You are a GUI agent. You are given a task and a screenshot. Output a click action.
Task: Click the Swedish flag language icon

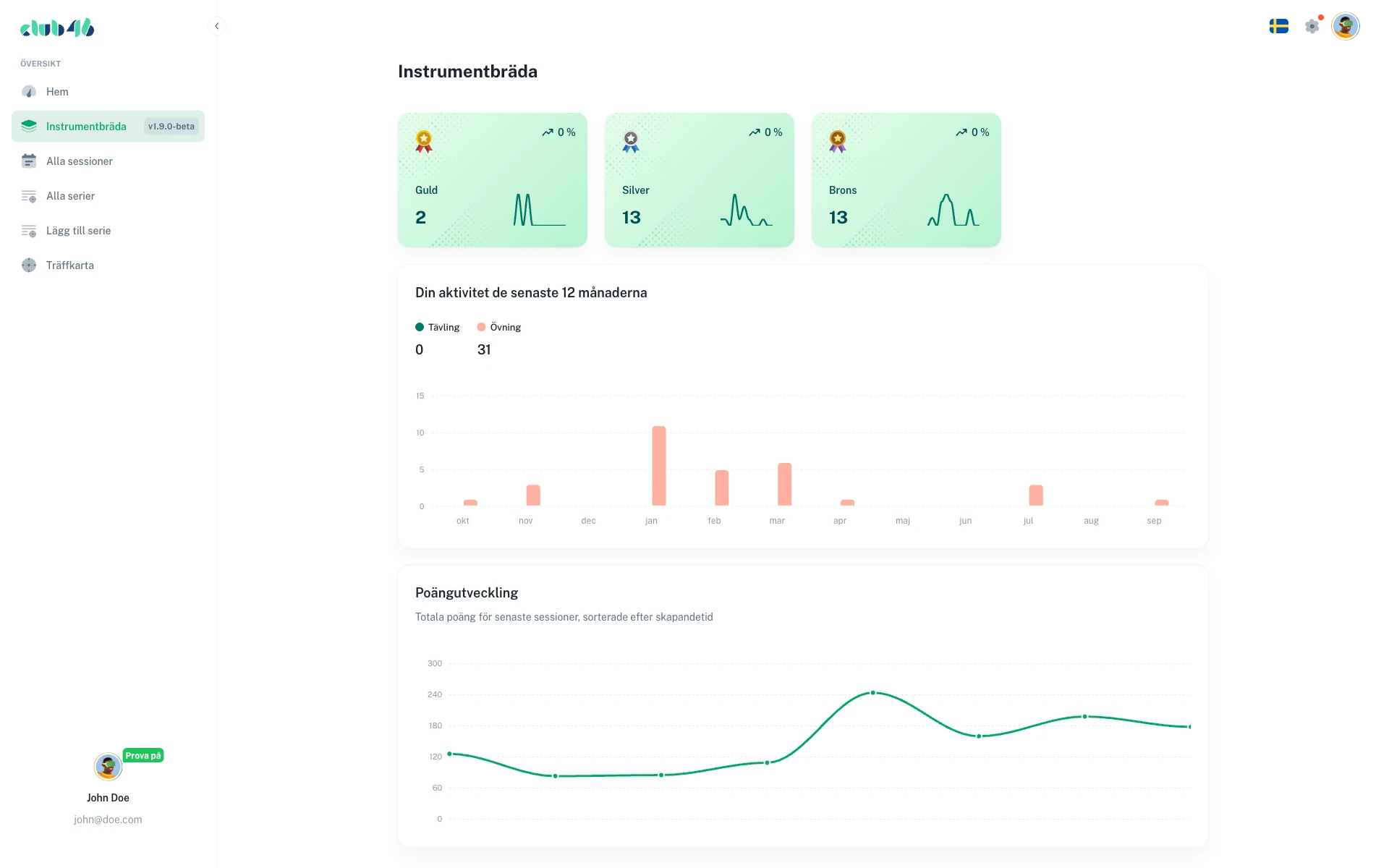(x=1279, y=25)
